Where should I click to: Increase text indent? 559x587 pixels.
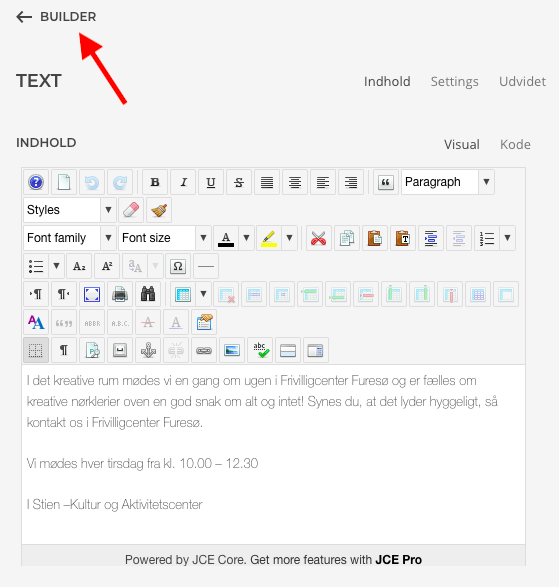431,238
